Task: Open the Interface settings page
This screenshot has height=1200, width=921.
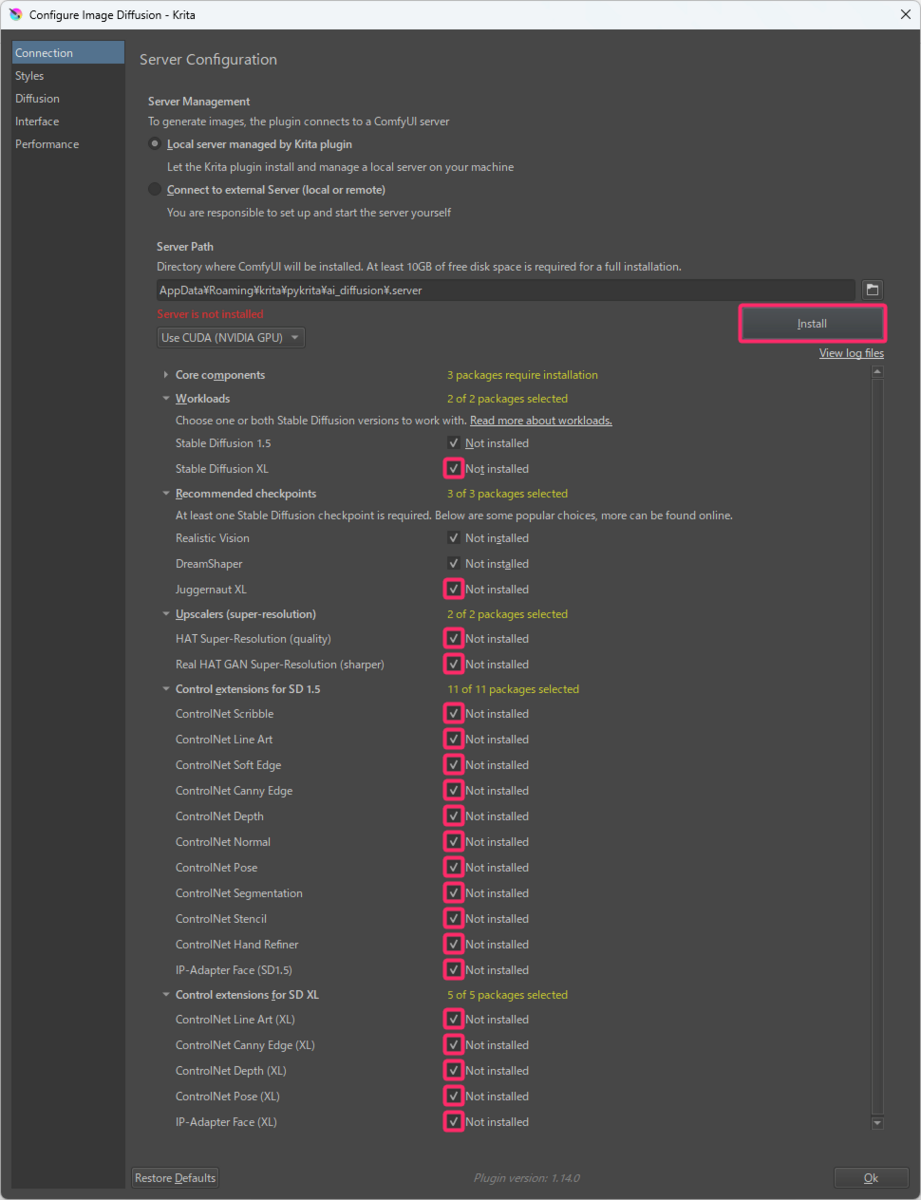Action: tap(68, 122)
